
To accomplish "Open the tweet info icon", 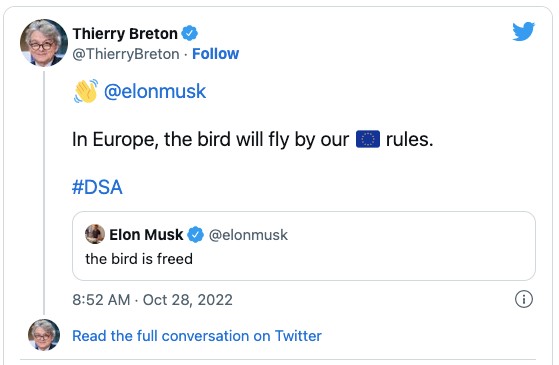I will [524, 299].
